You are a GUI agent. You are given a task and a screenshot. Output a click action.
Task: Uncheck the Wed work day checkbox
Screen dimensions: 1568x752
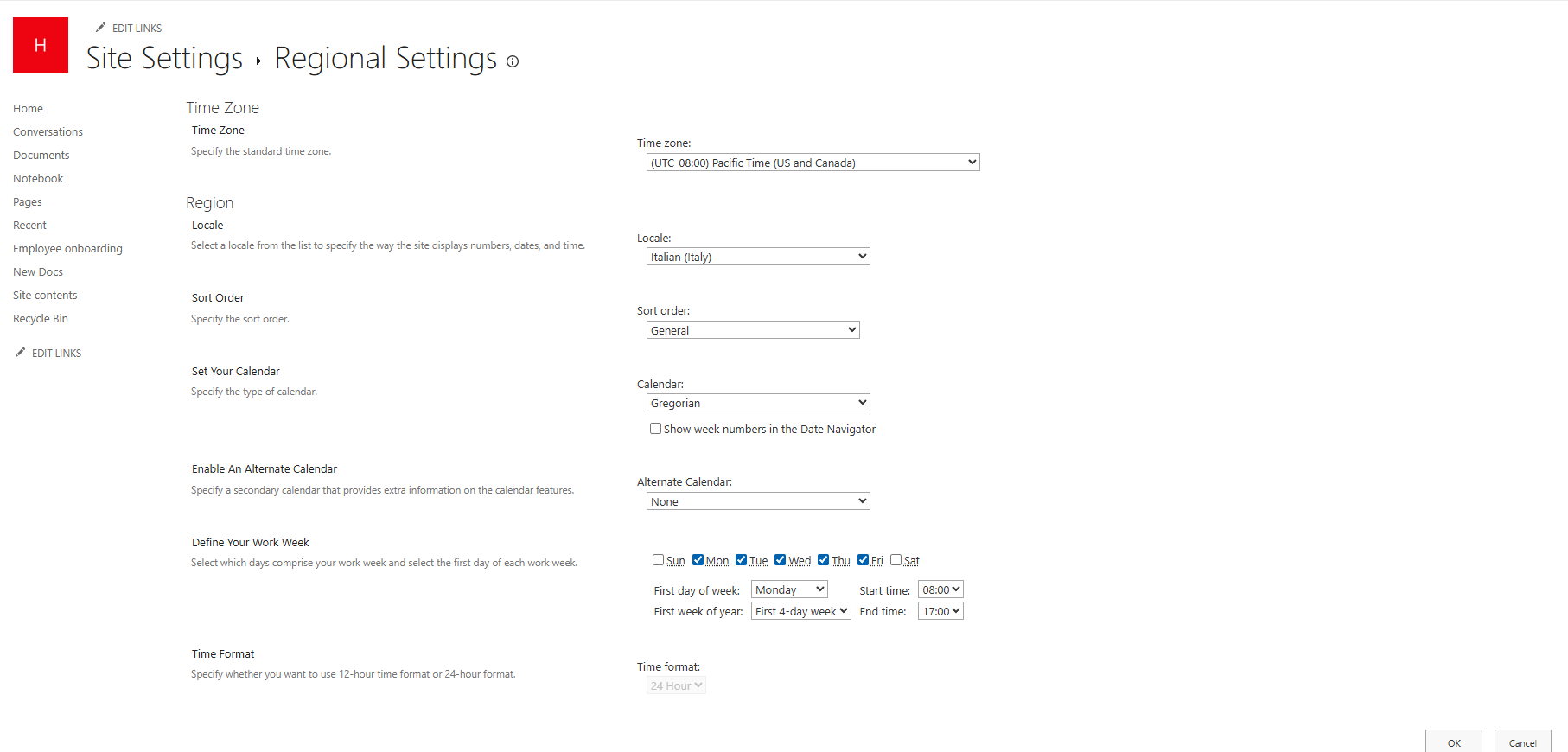780,560
